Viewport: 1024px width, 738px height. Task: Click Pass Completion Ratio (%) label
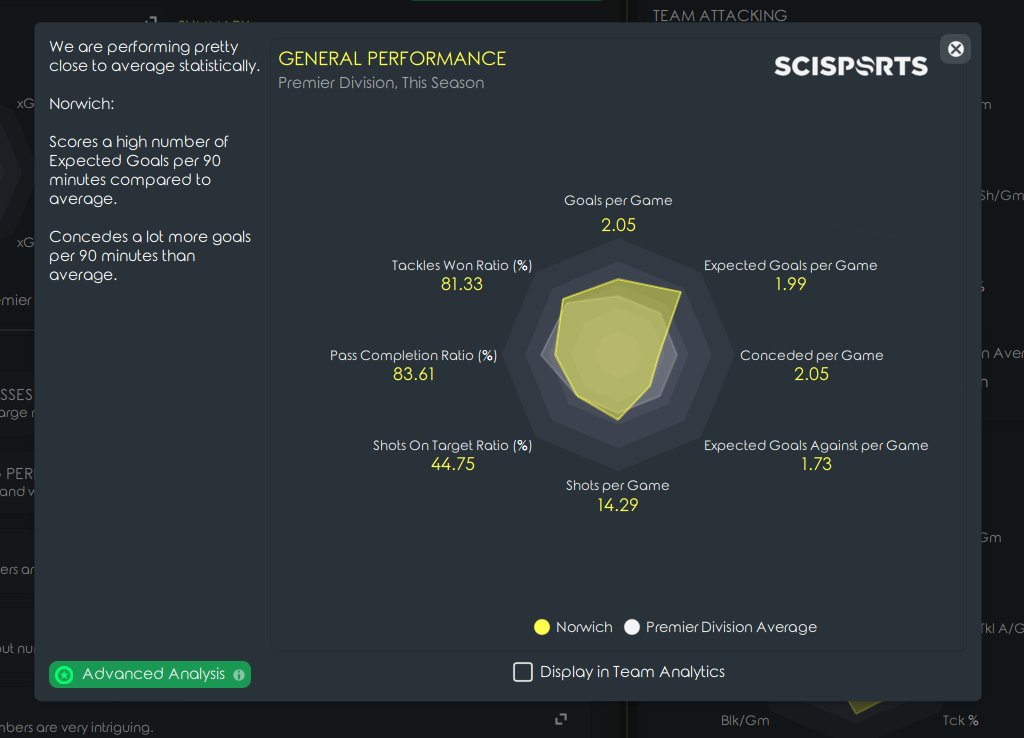pyautogui.click(x=413, y=355)
